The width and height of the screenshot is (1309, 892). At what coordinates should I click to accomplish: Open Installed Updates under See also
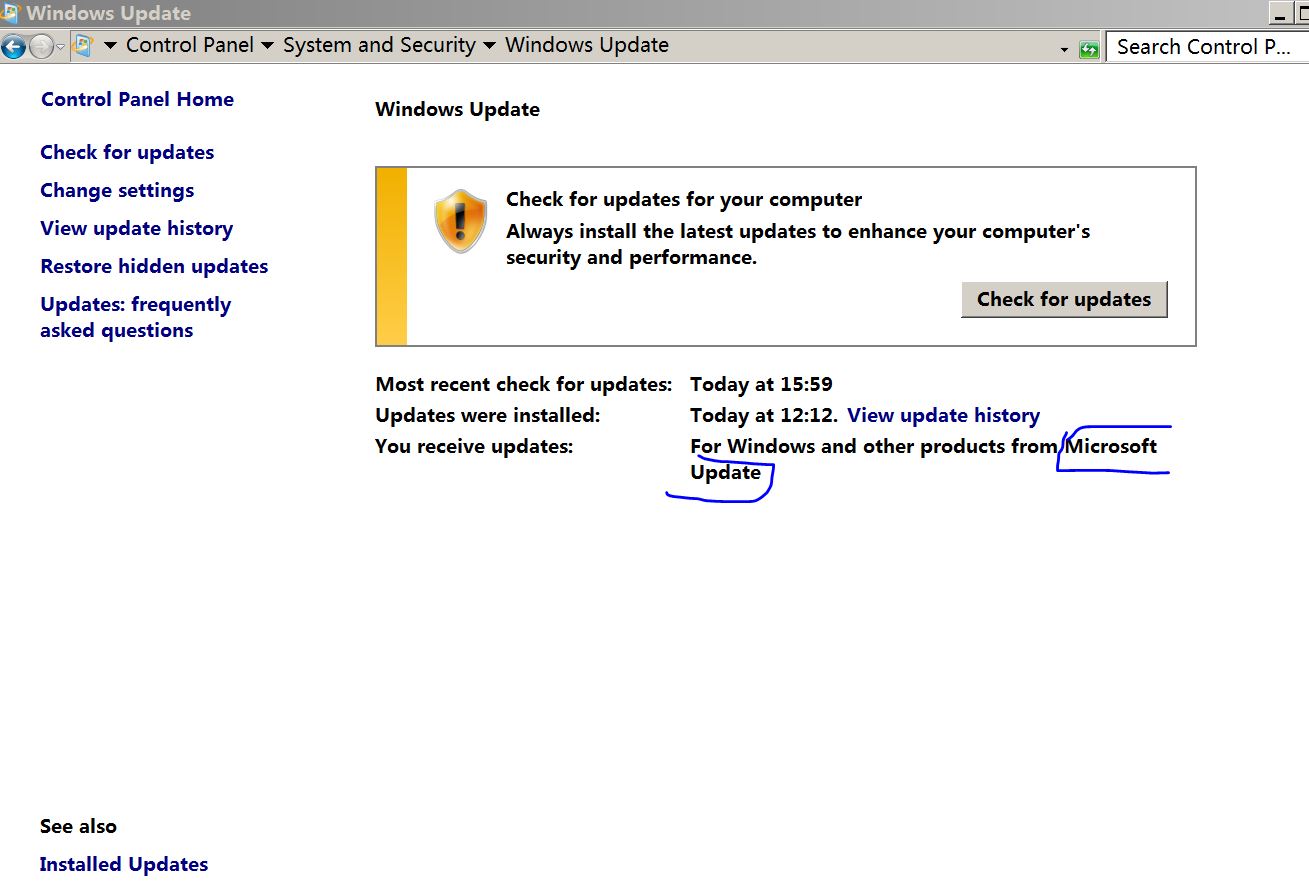tap(124, 863)
